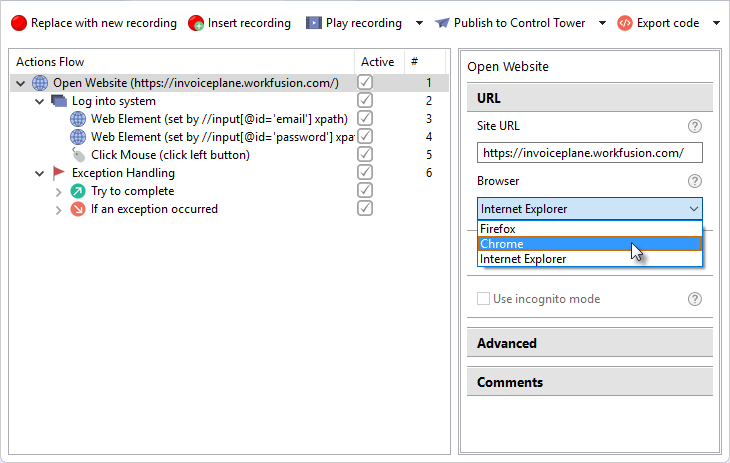Choose Internet Explorer from the dropdown list
Screen dimensions: 730x463
tap(590, 259)
